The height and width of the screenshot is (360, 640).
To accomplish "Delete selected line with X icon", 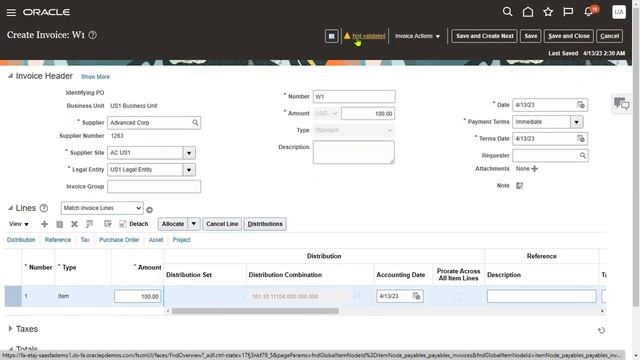I will click(x=74, y=224).
